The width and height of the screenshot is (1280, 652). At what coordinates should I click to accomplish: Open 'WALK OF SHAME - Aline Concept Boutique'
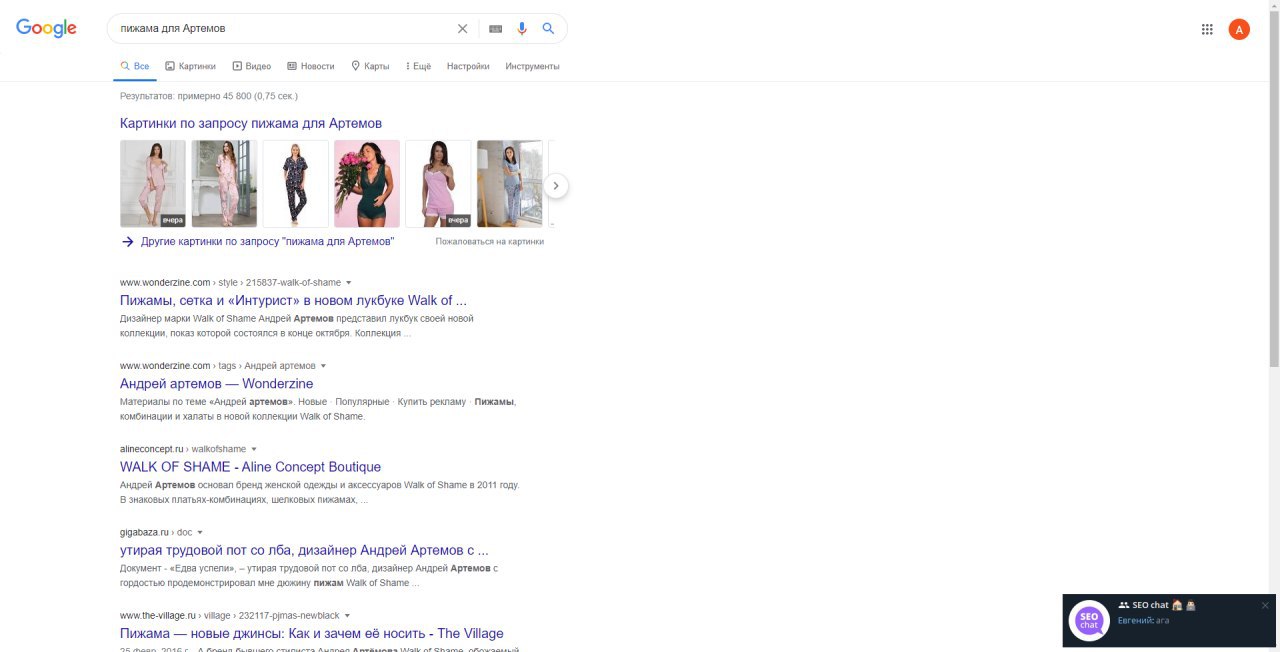250,467
